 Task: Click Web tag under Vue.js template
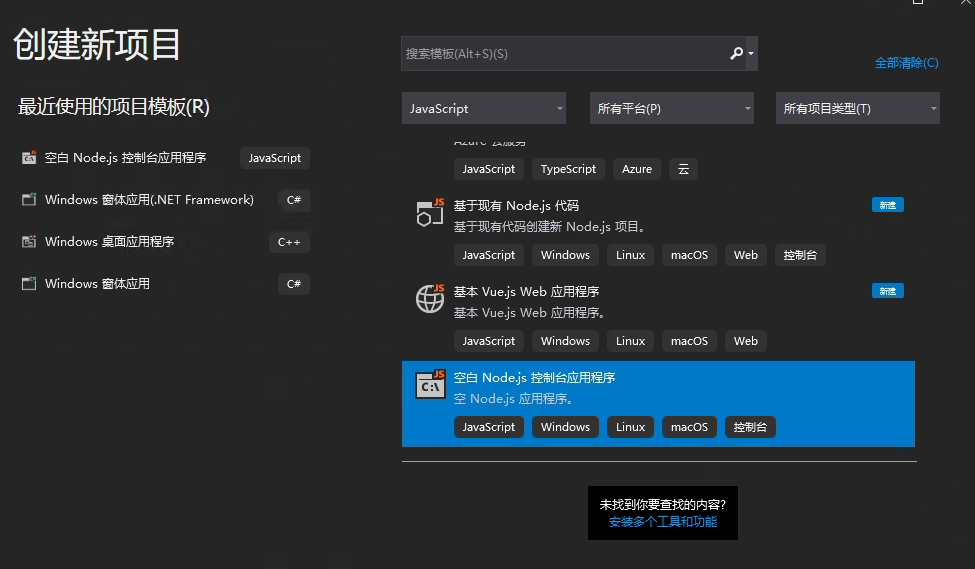click(x=746, y=341)
